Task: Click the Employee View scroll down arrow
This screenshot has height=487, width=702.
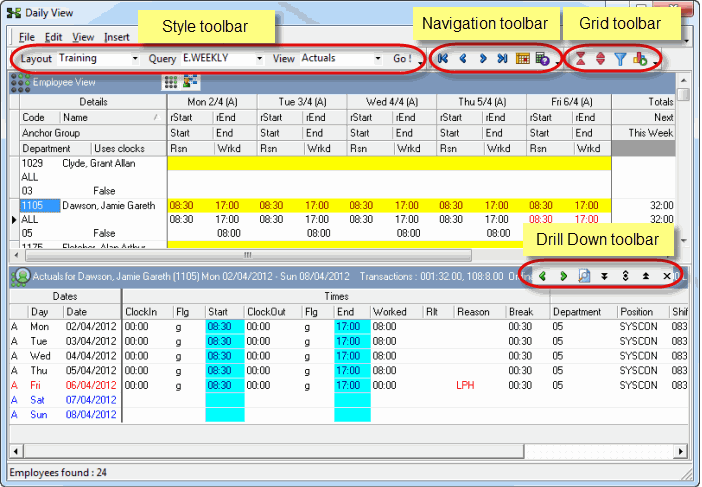Action: click(x=683, y=241)
